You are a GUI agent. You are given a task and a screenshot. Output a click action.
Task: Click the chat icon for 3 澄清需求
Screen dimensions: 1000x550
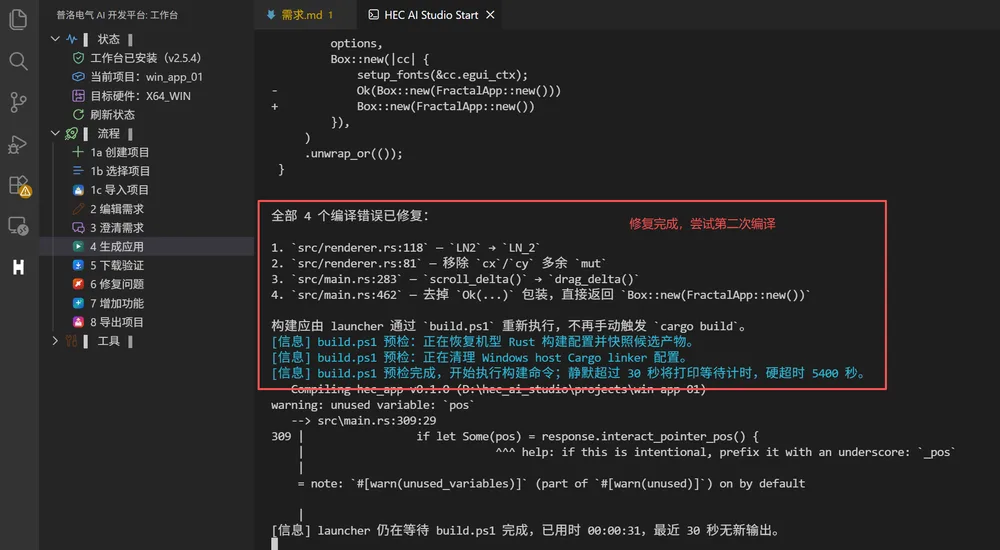(78, 228)
